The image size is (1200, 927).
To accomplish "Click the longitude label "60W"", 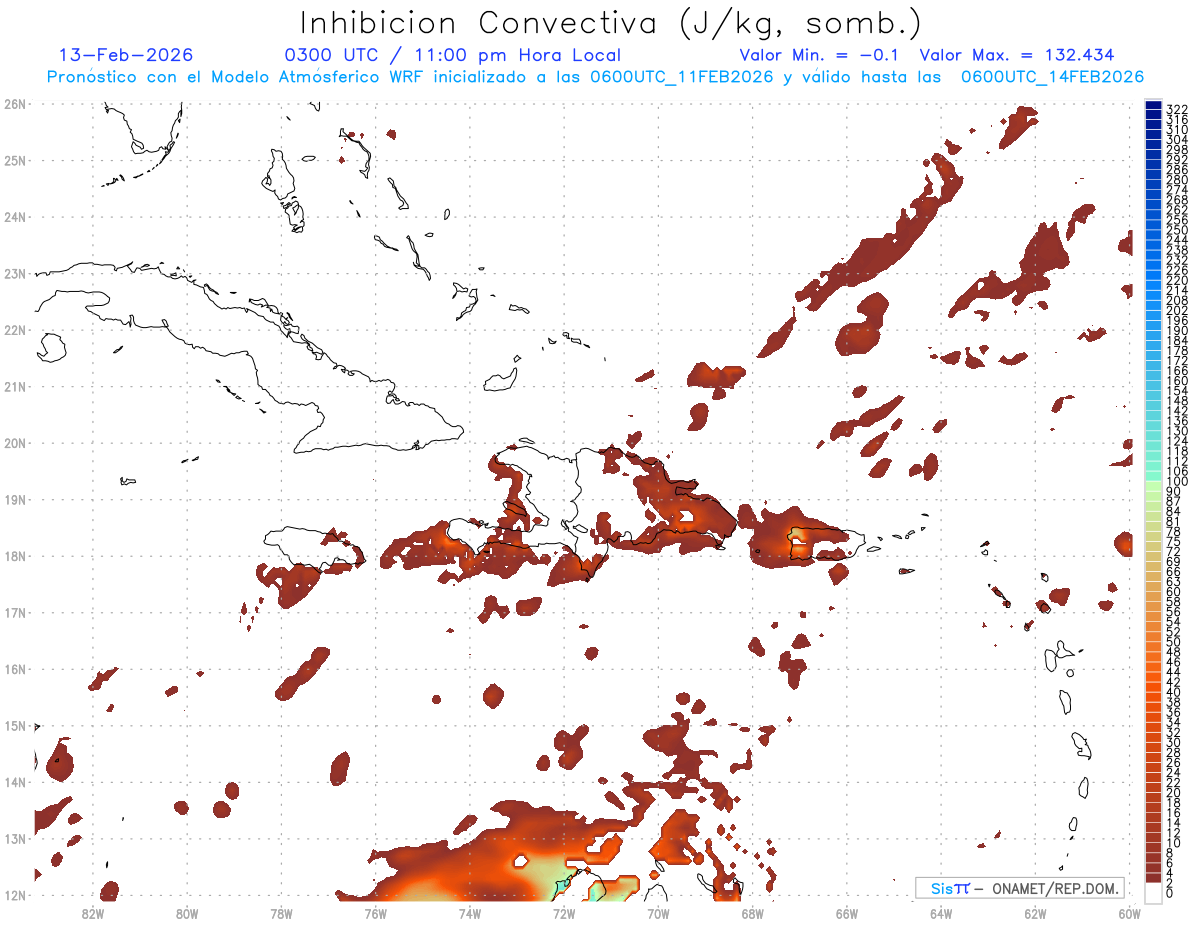I will (1130, 913).
